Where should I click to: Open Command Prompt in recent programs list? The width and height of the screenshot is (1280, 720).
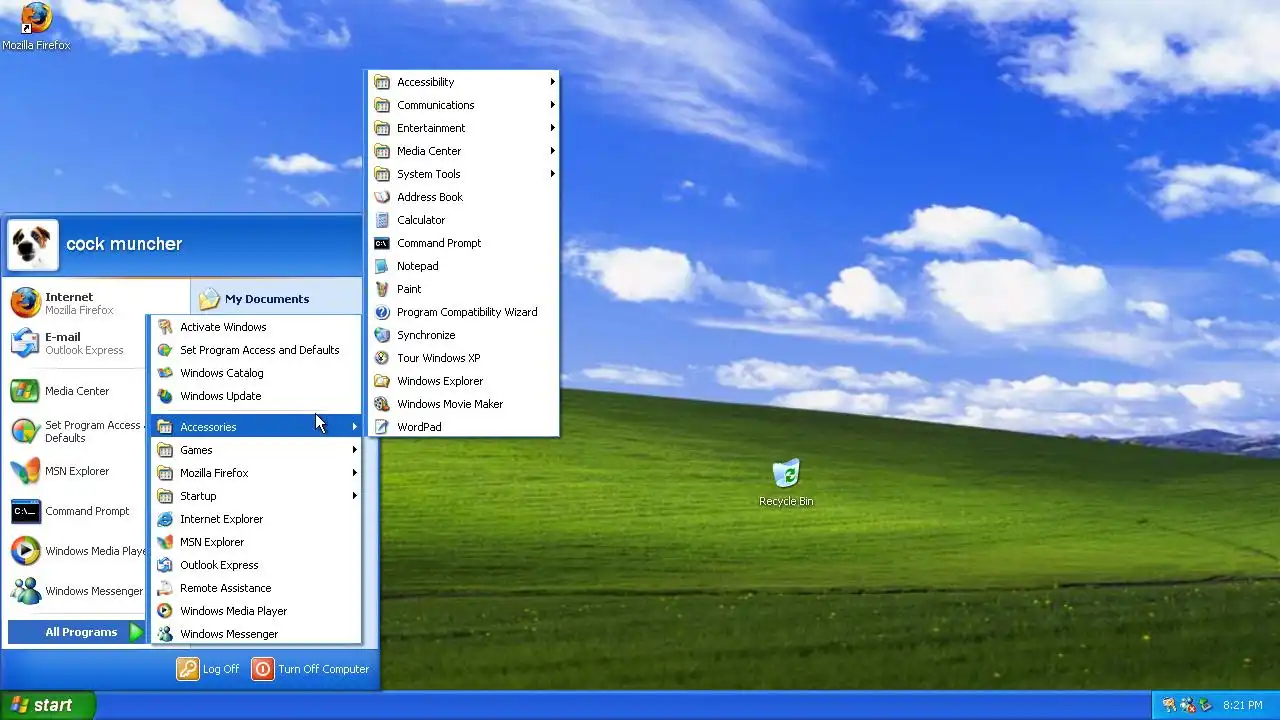point(78,511)
